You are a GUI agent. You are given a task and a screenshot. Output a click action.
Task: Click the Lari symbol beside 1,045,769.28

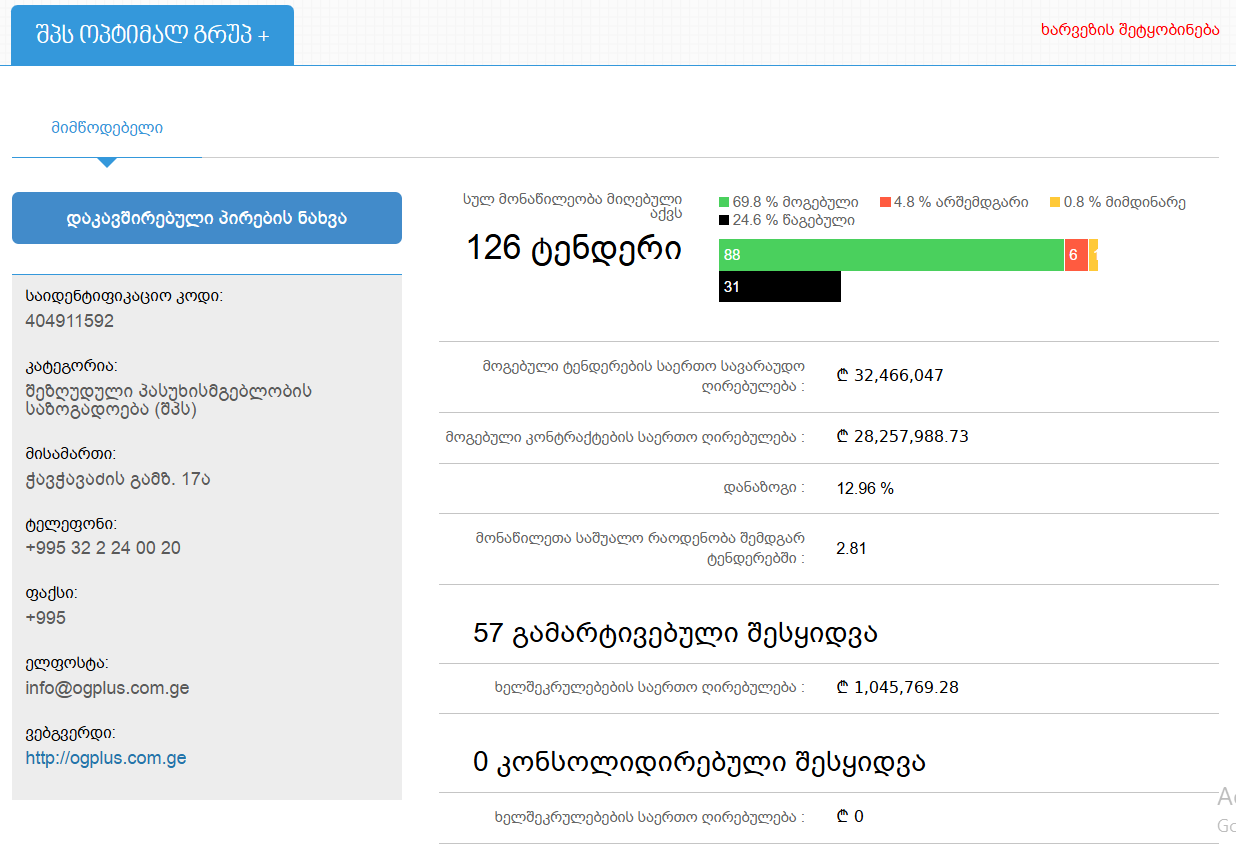(x=842, y=688)
